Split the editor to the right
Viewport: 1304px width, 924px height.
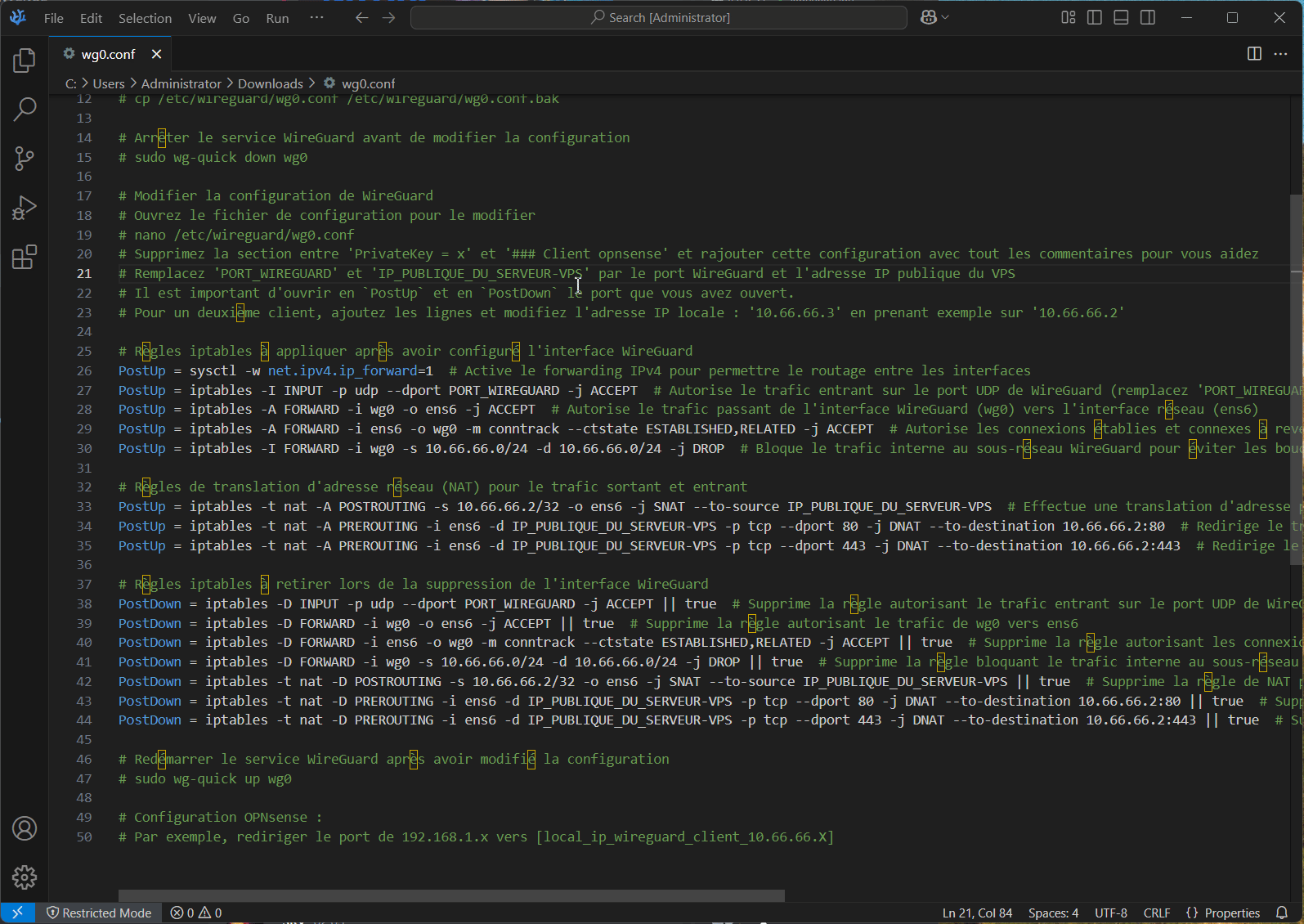(x=1253, y=54)
